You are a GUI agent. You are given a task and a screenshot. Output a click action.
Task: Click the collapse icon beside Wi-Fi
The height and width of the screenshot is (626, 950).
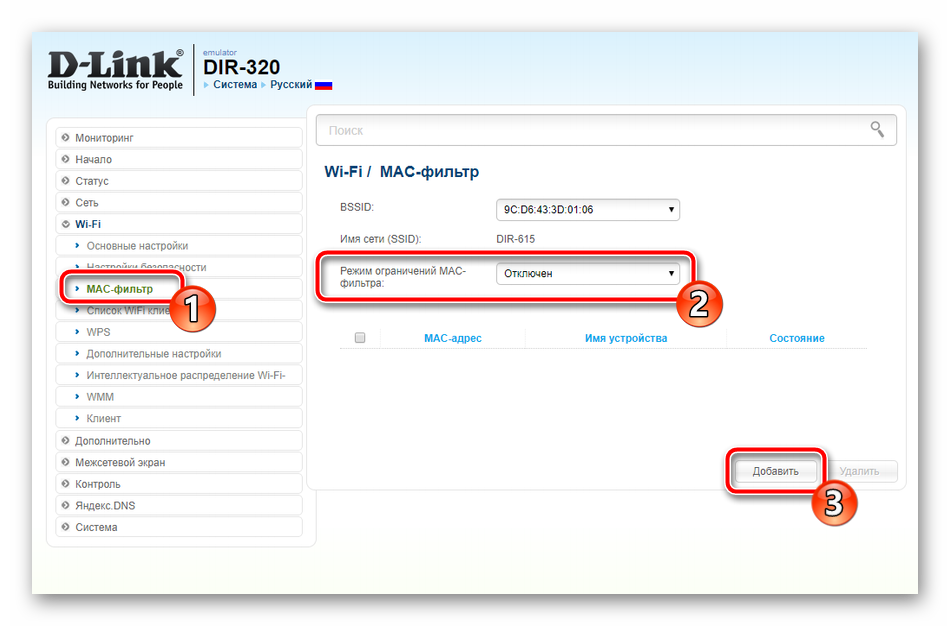65,224
